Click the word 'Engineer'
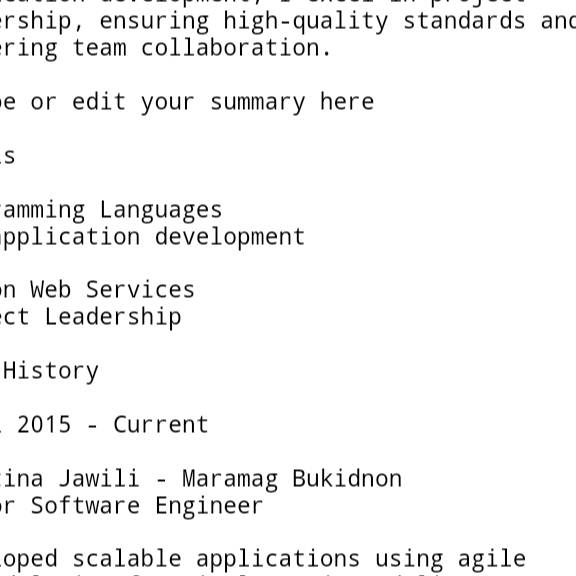Screen dimensions: 576x576 209,506
